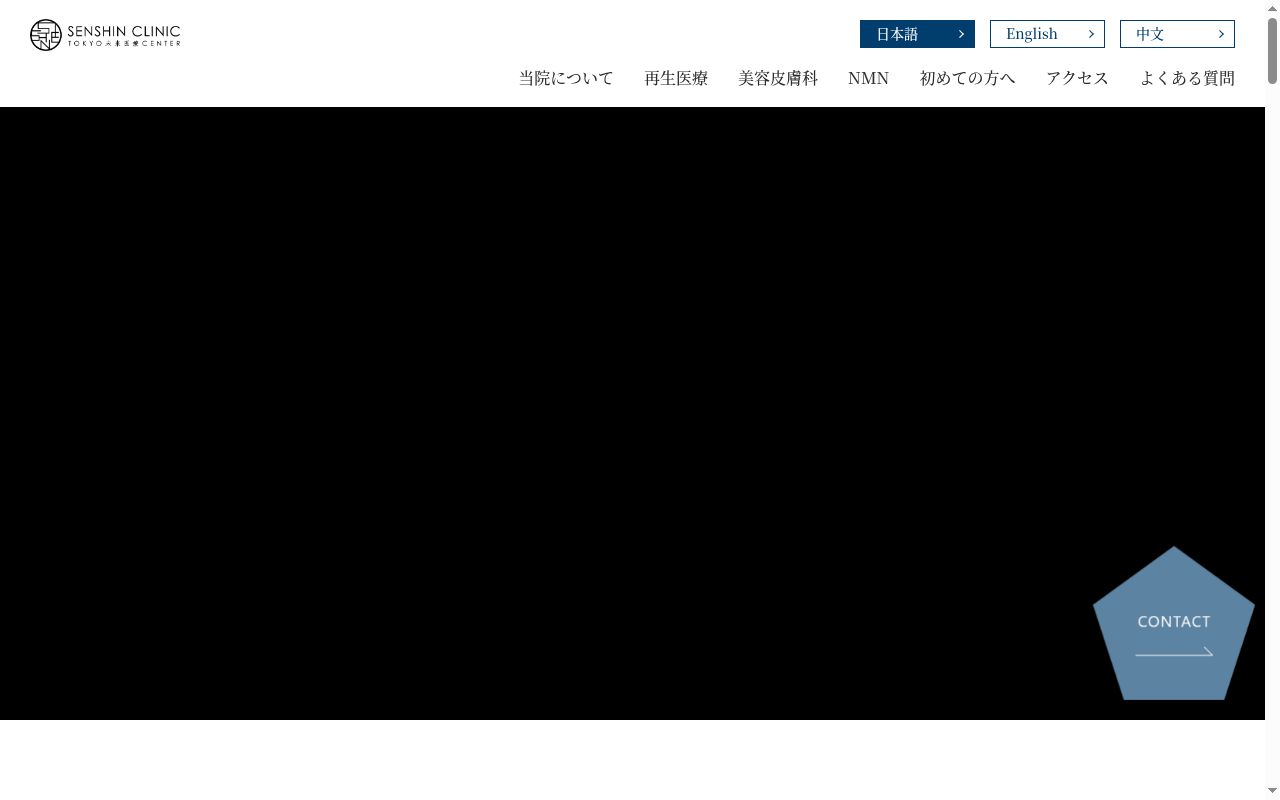
Task: Open NMN menu item
Action: click(868, 78)
